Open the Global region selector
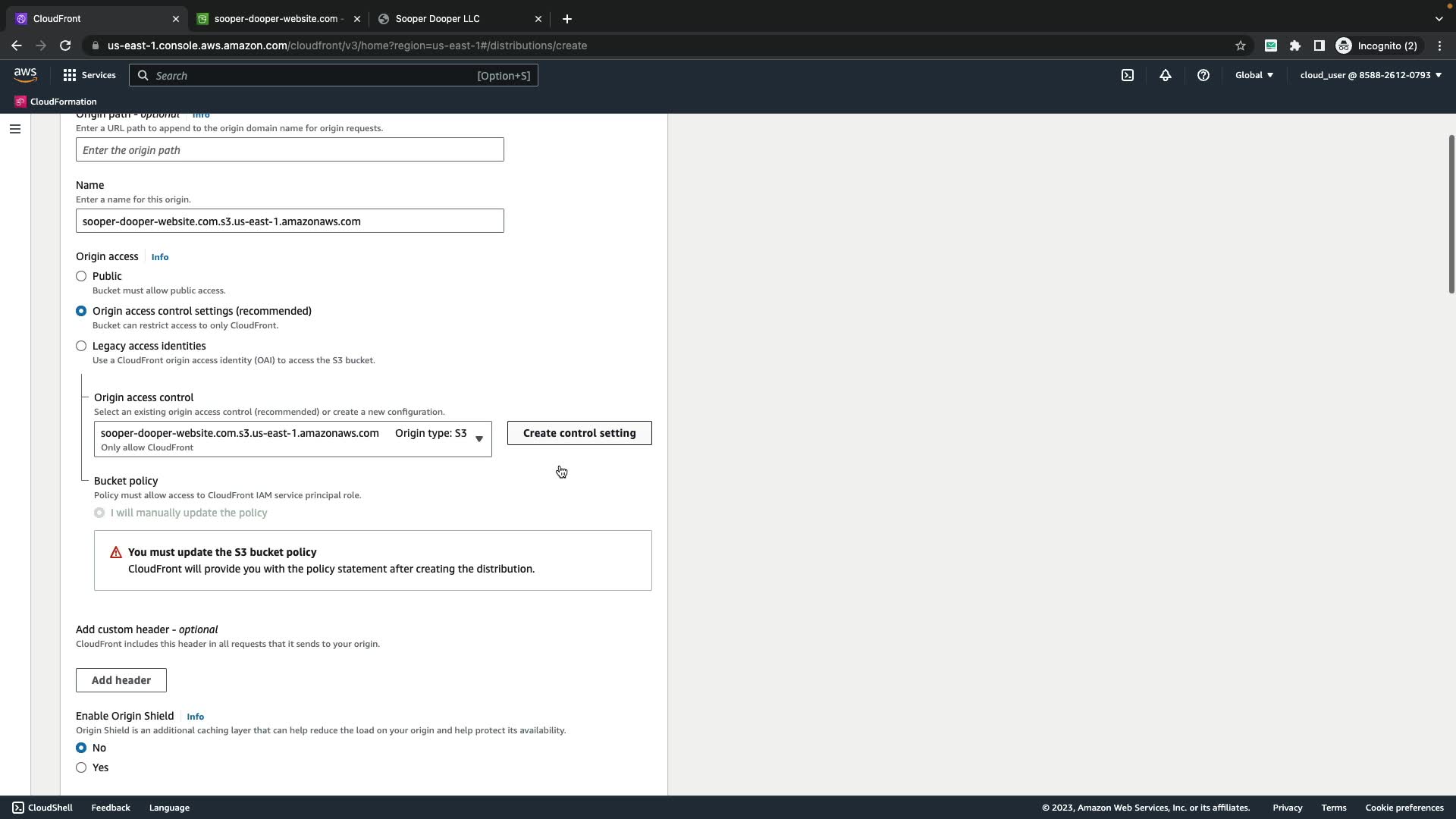1456x819 pixels. 1254,75
